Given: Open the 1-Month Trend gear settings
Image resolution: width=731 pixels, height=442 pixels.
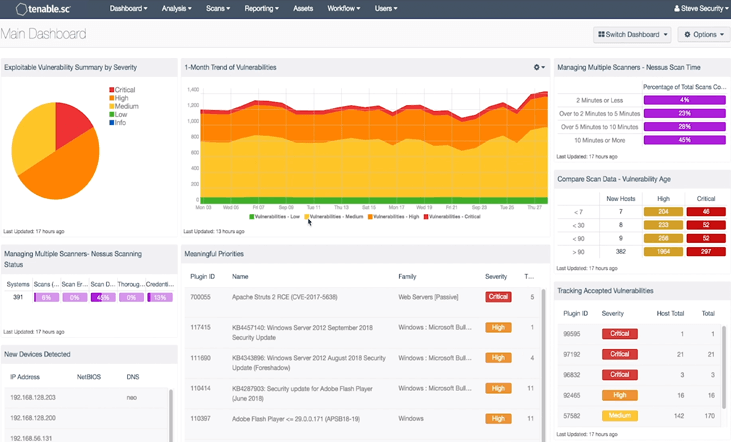Looking at the screenshot, I should [539, 68].
